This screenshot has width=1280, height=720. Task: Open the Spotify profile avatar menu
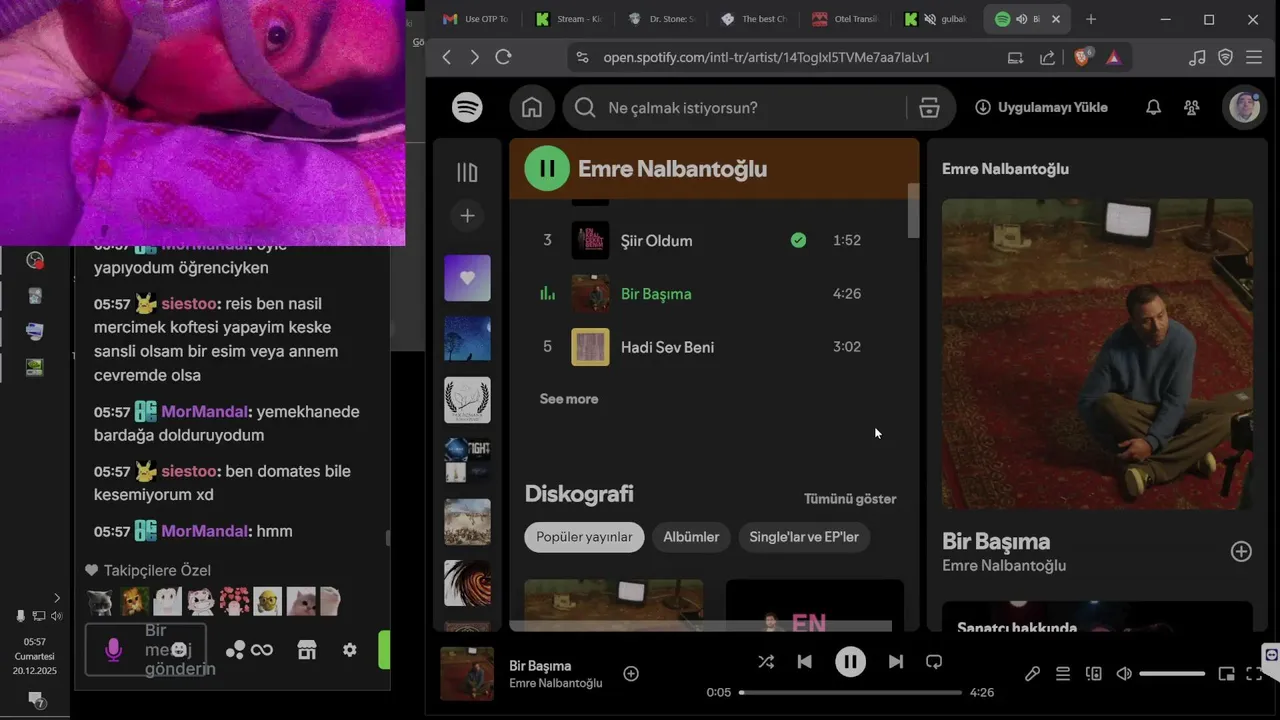pyautogui.click(x=1244, y=107)
